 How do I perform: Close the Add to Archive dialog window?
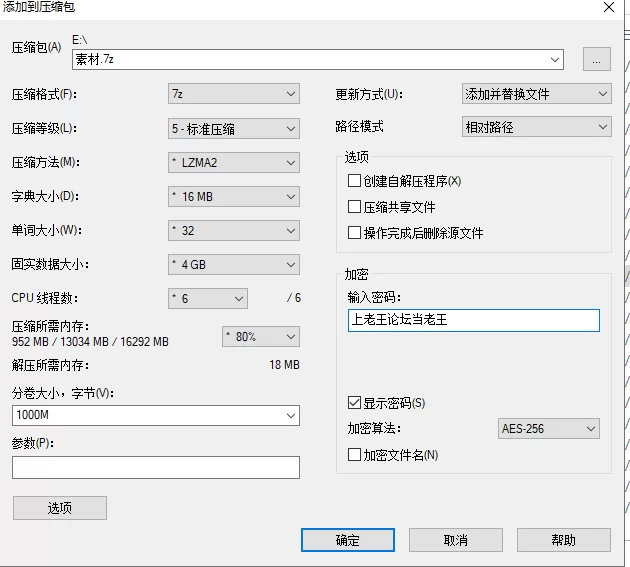pyautogui.click(x=609, y=8)
